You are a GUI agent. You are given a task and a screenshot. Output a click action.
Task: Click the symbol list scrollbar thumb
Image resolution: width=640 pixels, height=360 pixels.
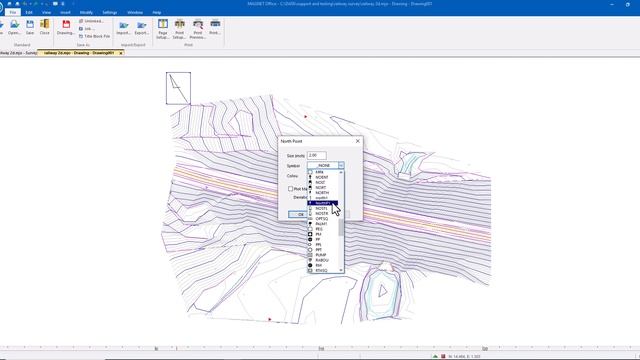click(x=341, y=227)
